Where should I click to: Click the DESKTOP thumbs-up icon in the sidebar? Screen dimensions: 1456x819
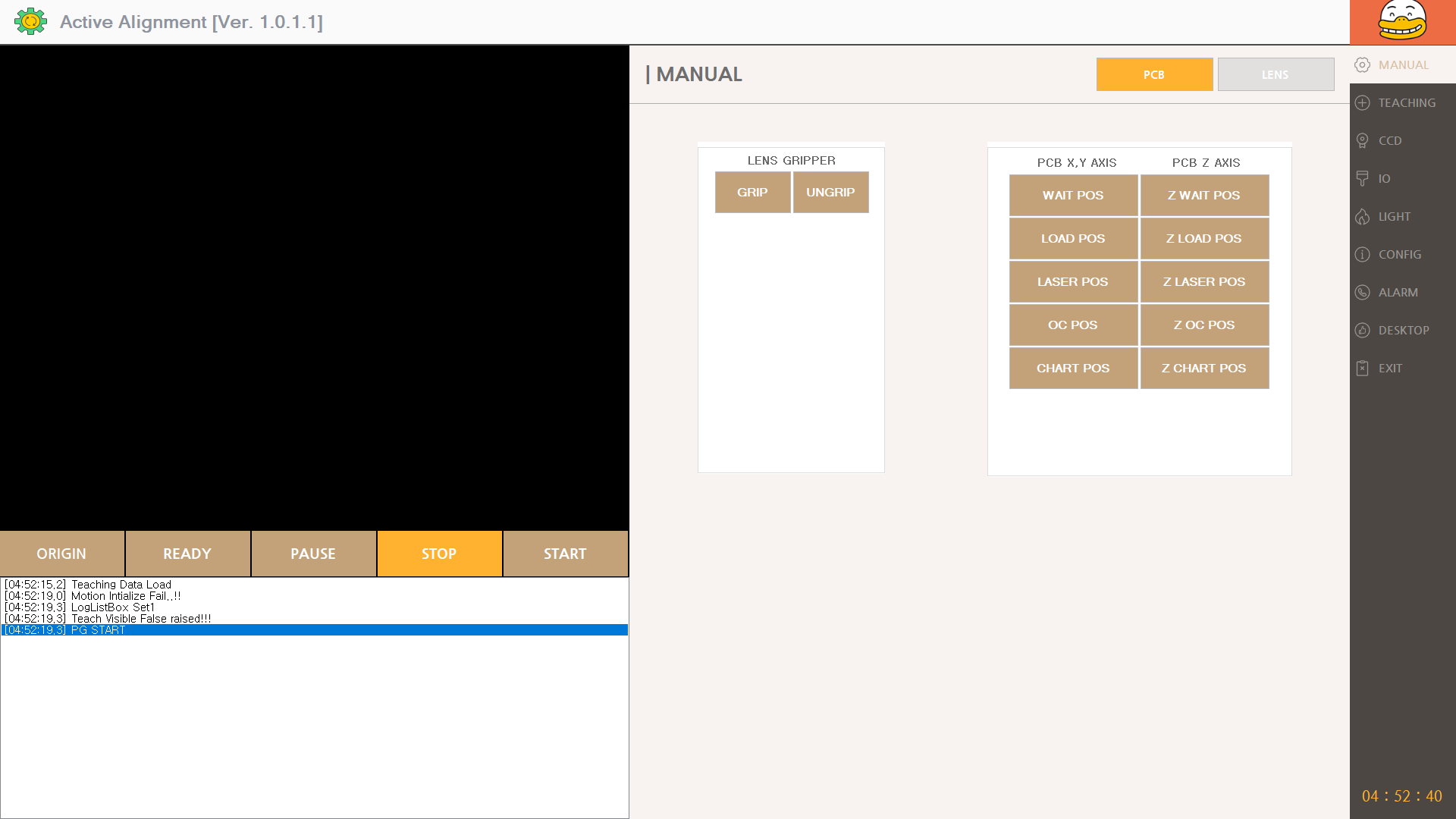tap(1363, 331)
